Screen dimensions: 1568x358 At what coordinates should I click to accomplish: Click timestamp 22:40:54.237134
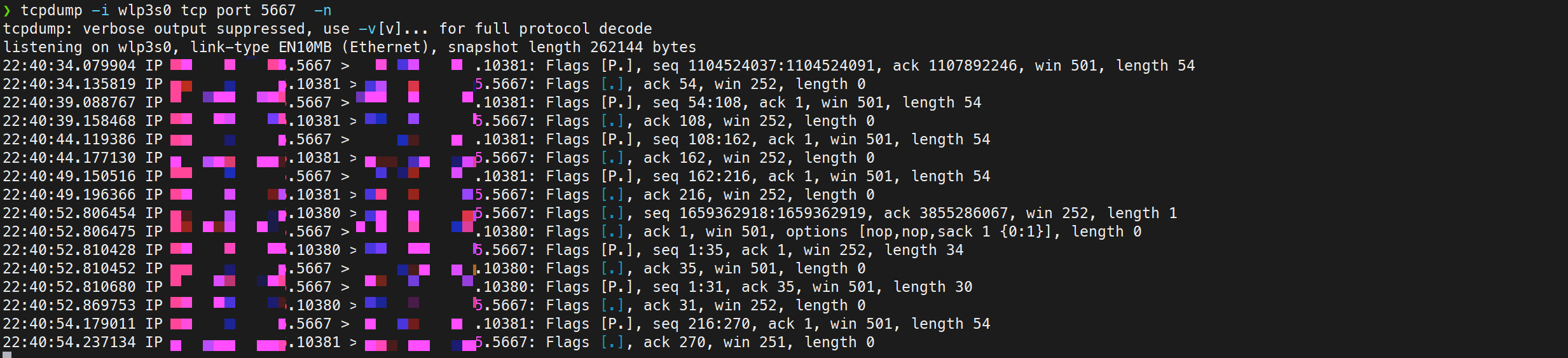coord(69,343)
